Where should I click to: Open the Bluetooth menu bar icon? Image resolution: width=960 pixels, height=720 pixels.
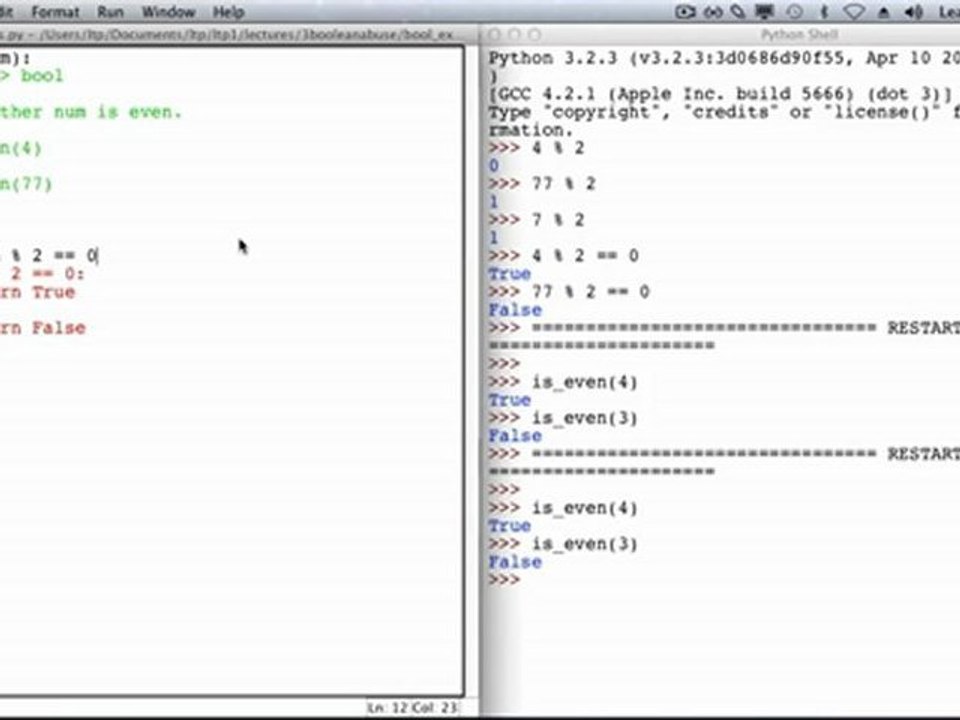click(824, 12)
